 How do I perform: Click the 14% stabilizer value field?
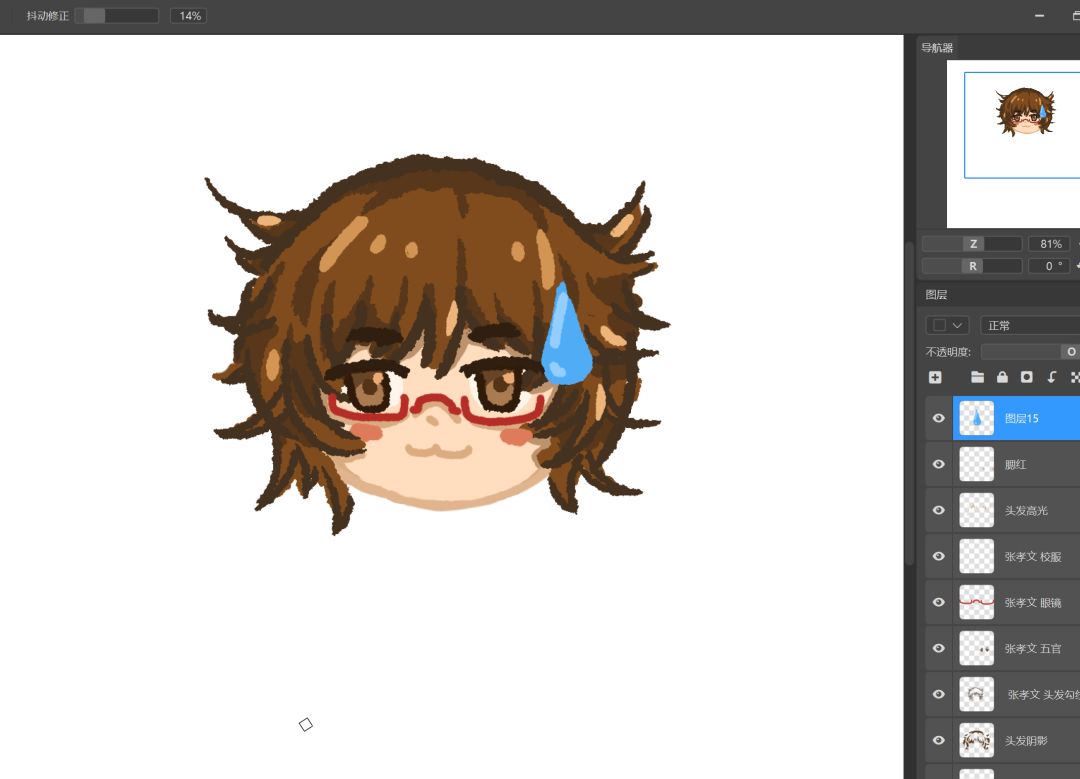point(189,16)
